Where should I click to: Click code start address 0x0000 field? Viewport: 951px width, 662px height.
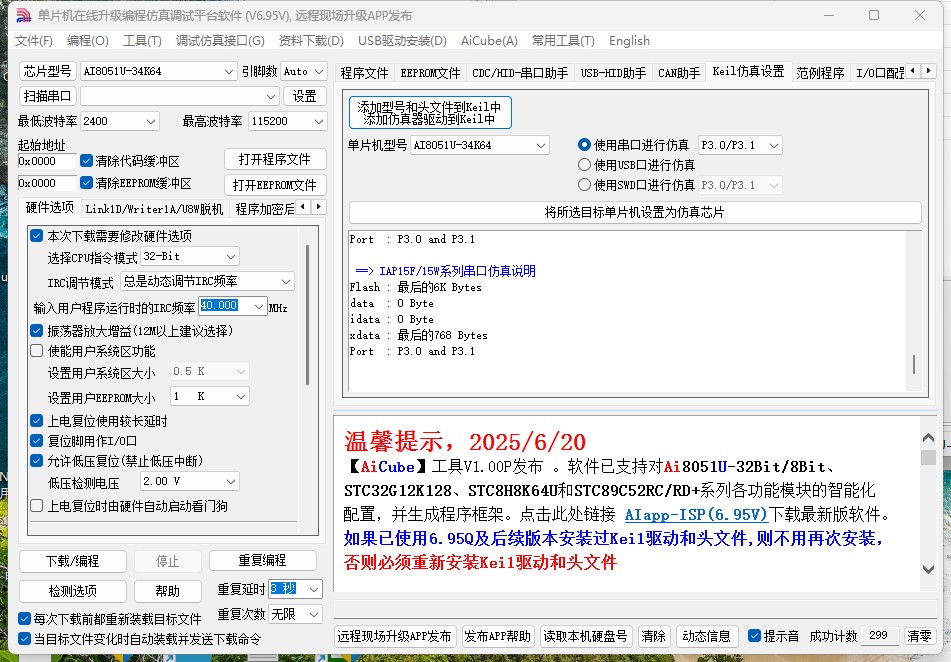47,161
